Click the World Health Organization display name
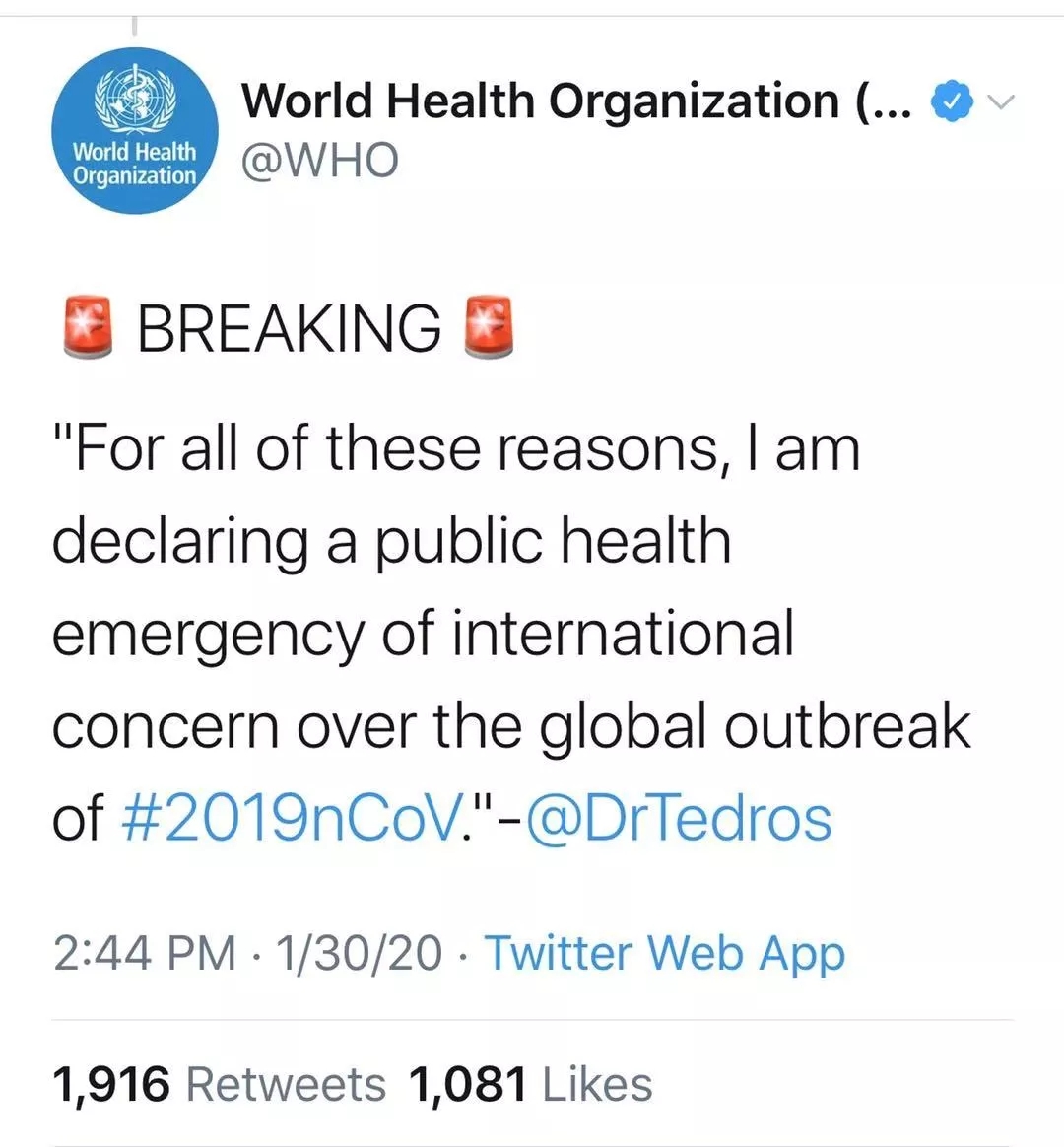The height and width of the screenshot is (1147, 1064). tap(540, 101)
